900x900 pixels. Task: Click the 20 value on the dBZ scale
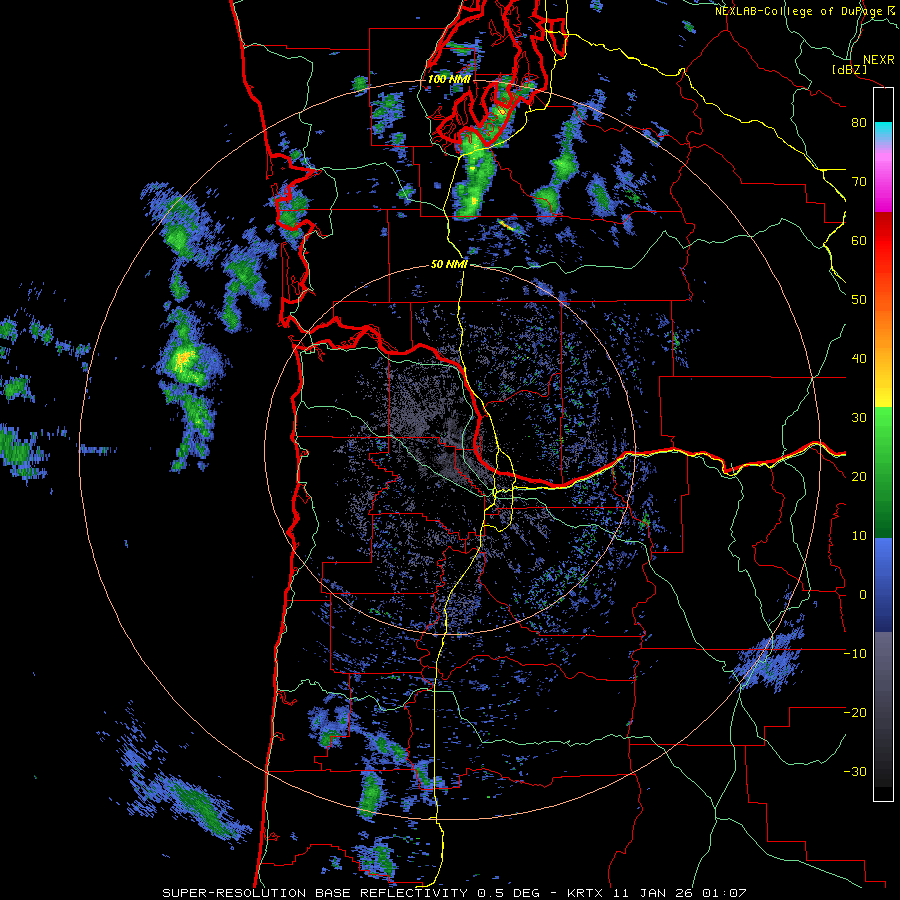[859, 477]
